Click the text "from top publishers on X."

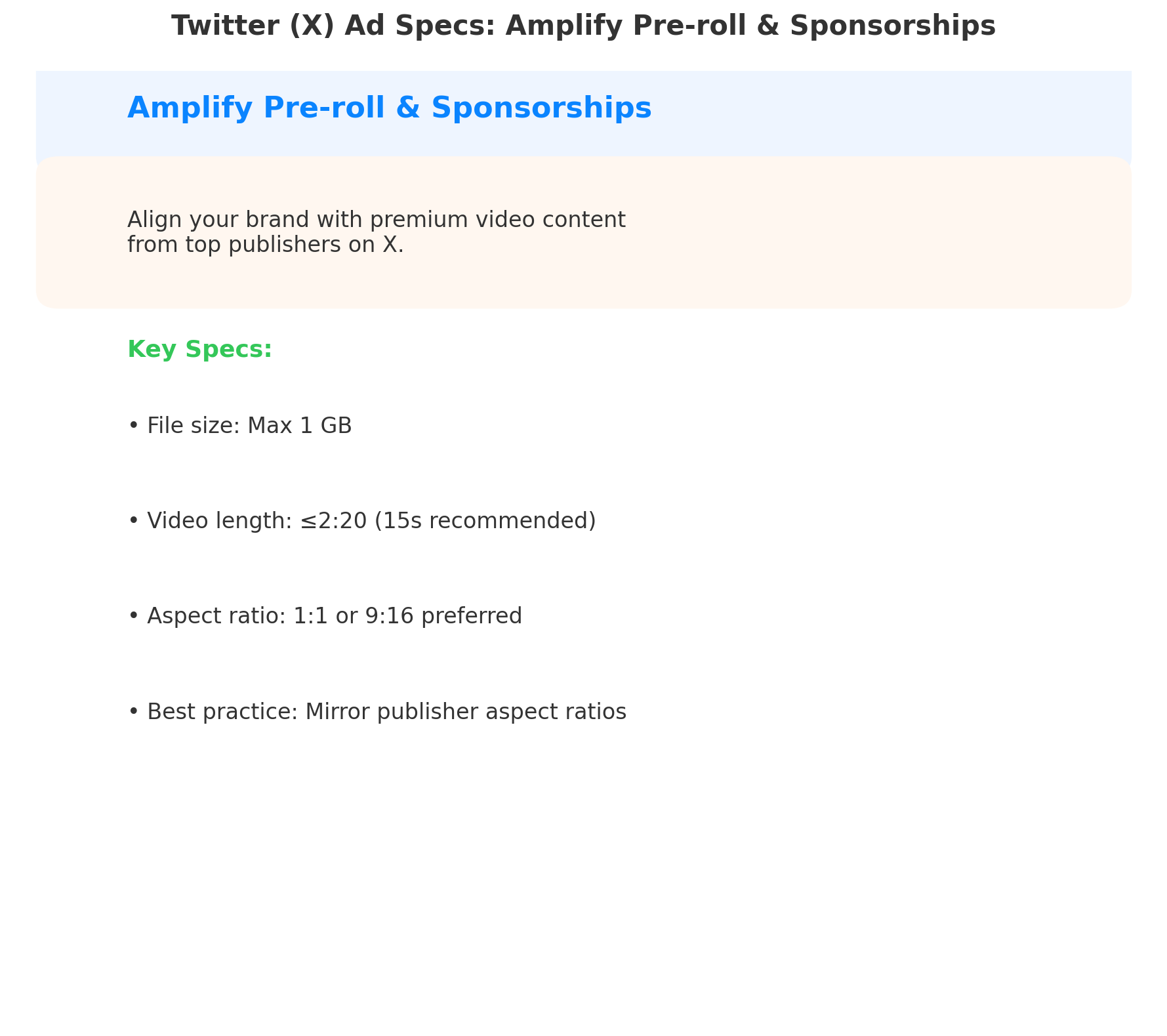click(265, 245)
